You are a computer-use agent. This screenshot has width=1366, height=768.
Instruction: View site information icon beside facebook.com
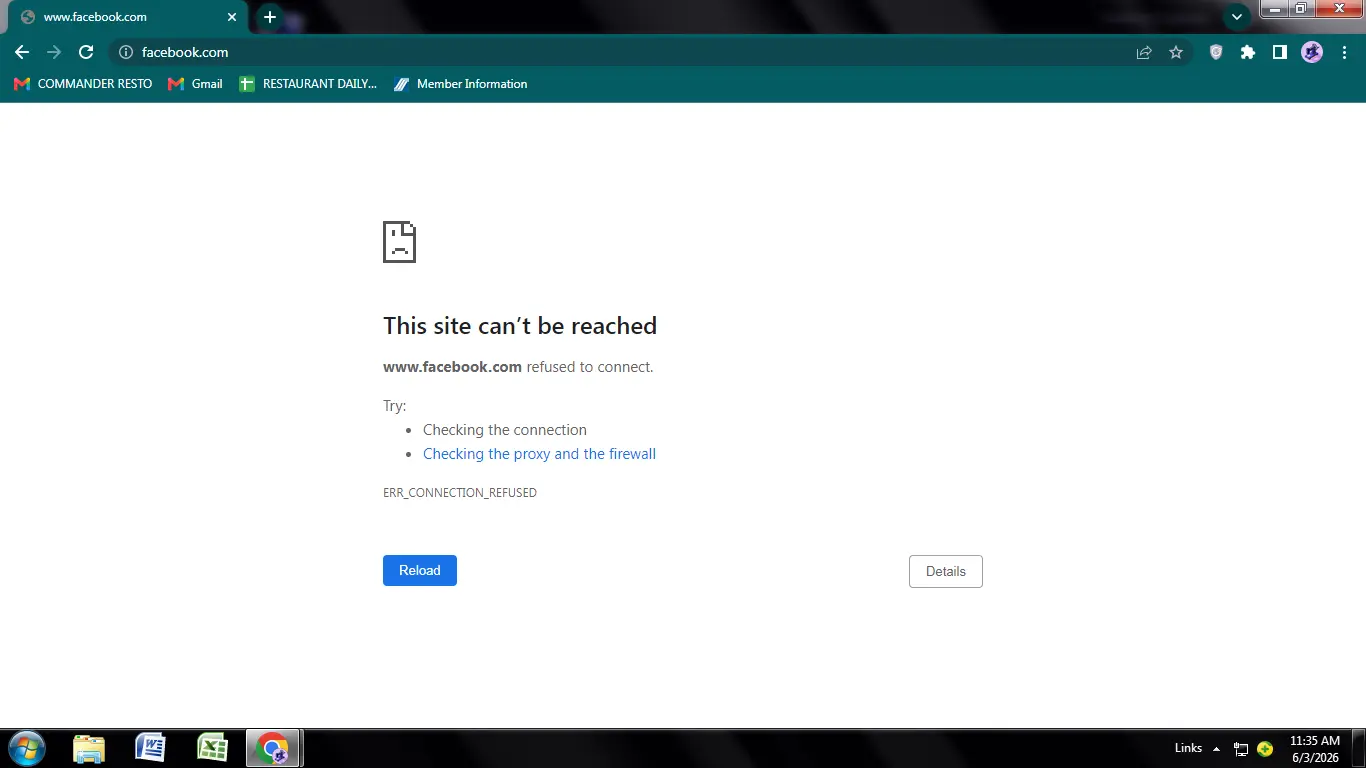[126, 52]
